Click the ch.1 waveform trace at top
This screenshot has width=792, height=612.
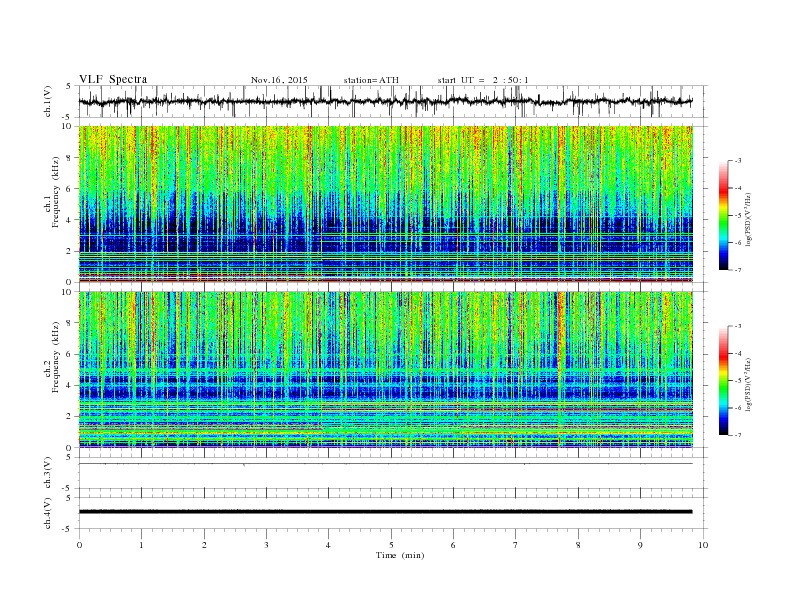point(385,101)
